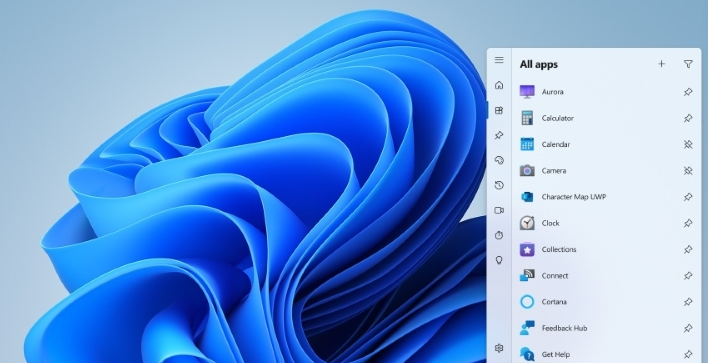
Task: Pin the Feedback Hub app
Action: tap(688, 328)
